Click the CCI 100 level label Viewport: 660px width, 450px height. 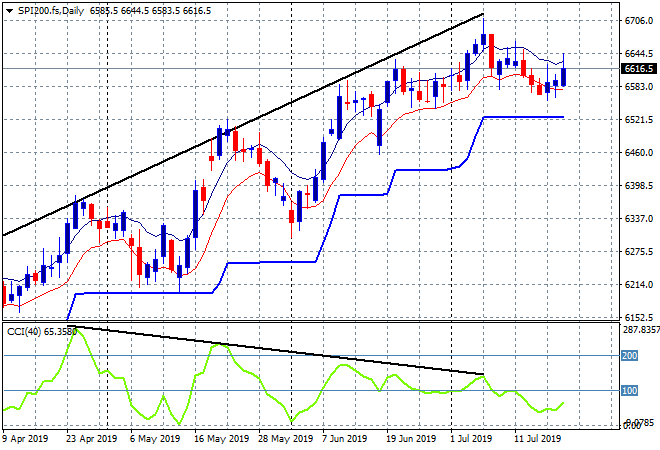click(x=630, y=391)
